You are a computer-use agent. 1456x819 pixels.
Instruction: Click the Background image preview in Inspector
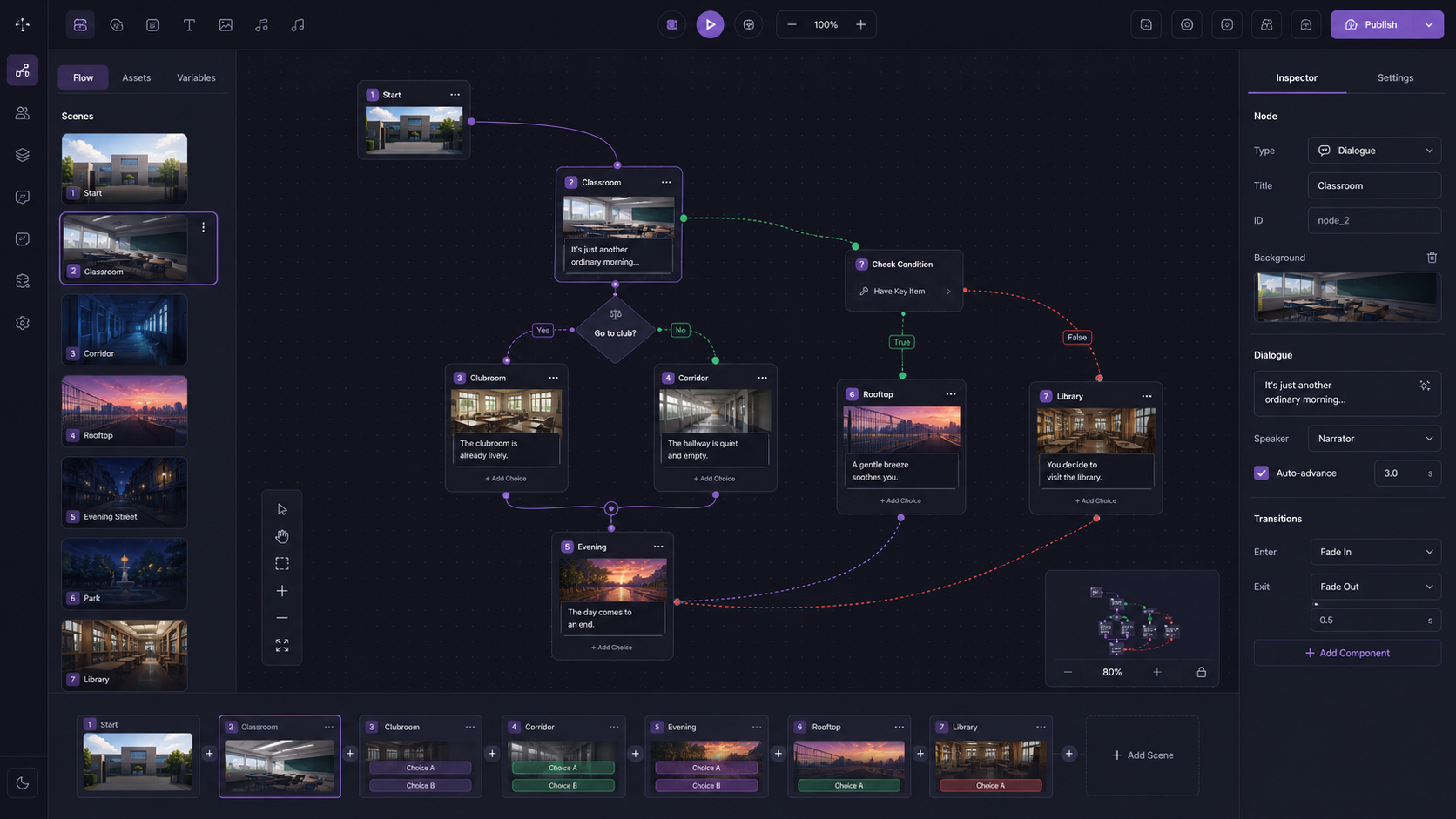1347,297
